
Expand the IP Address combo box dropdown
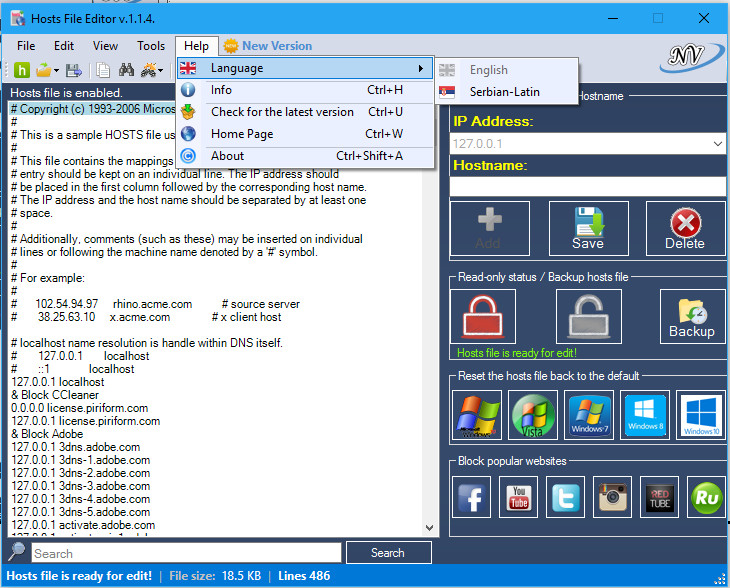(717, 144)
